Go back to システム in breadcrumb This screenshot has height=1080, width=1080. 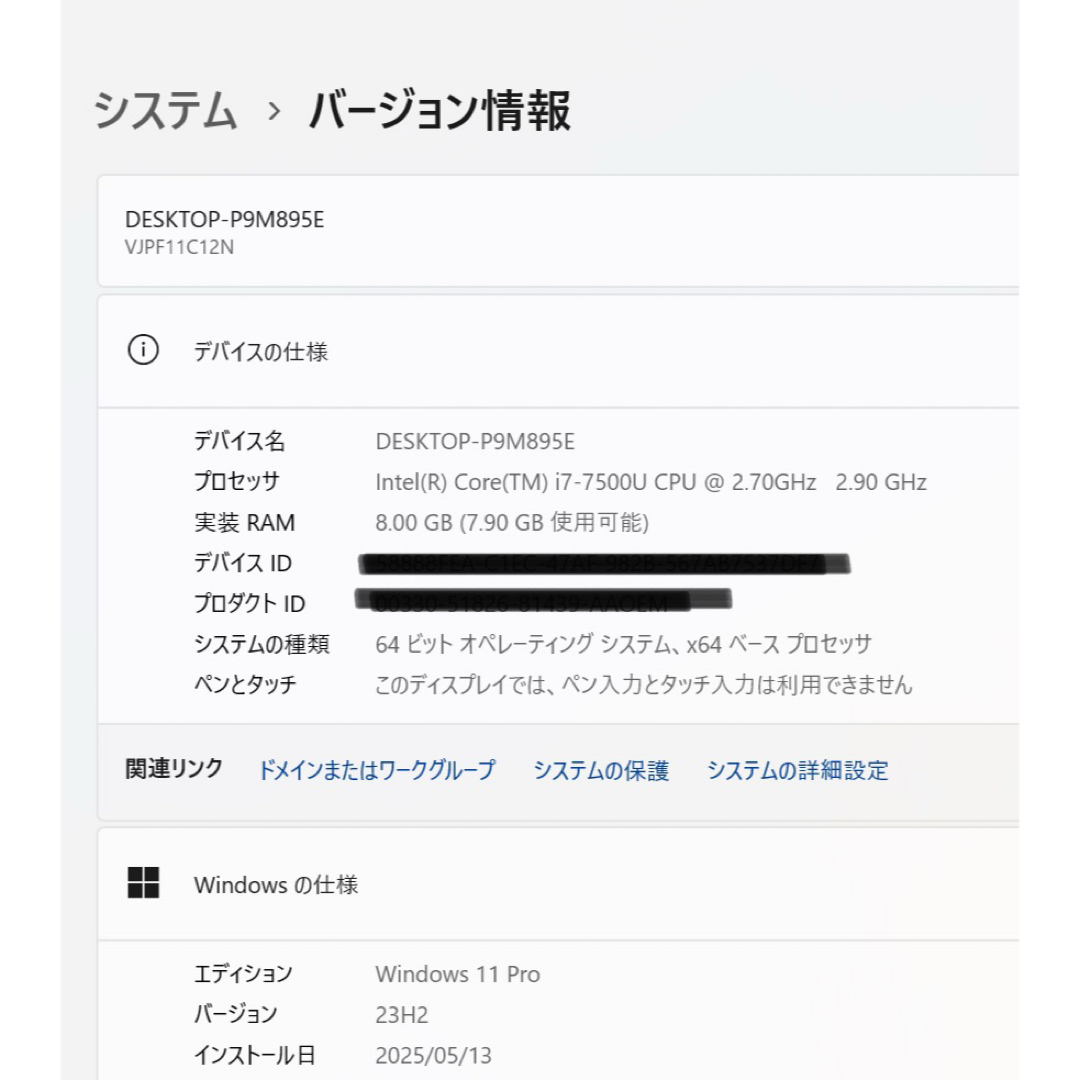coord(165,110)
